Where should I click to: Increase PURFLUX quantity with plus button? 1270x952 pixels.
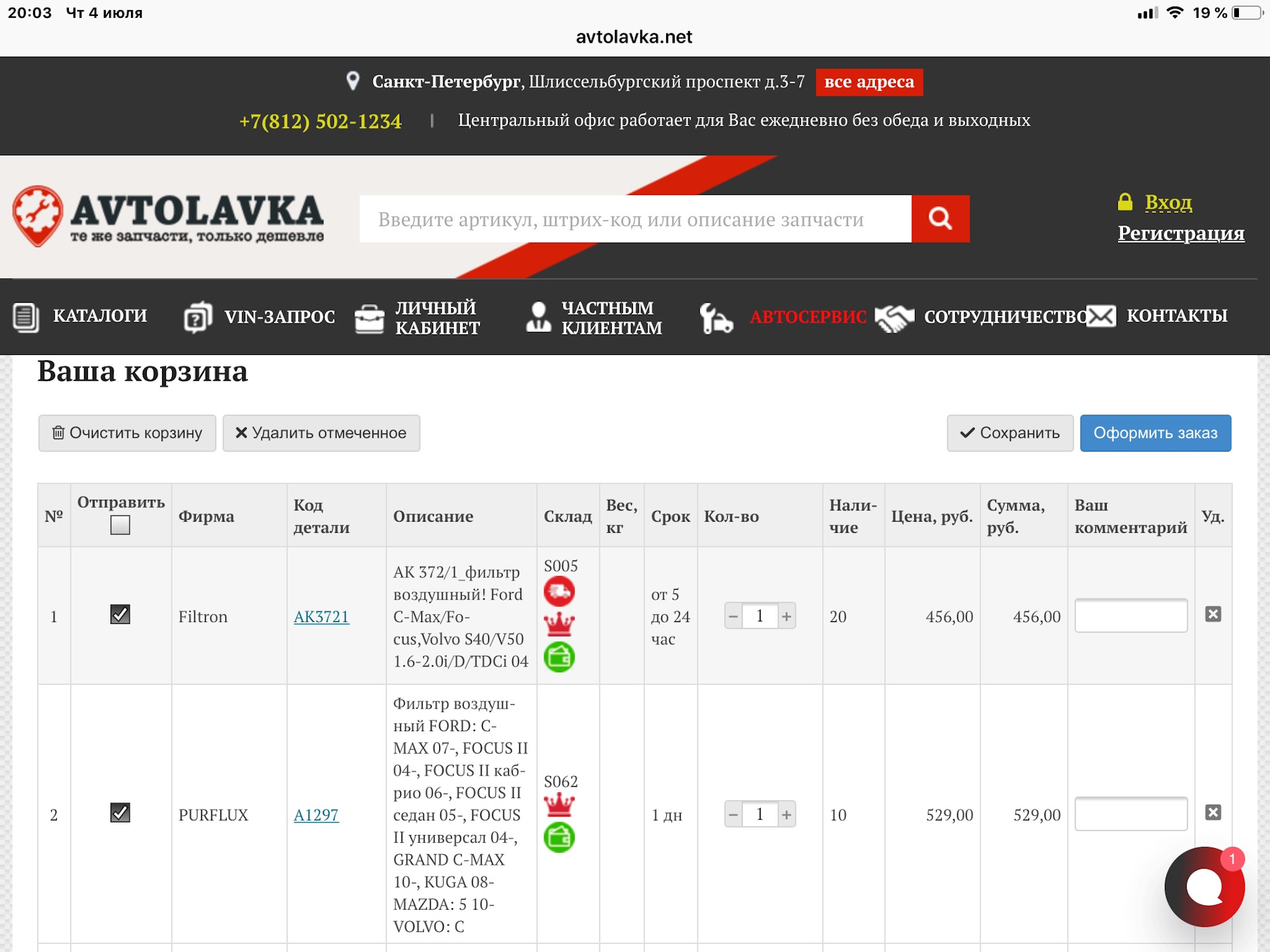(x=786, y=815)
